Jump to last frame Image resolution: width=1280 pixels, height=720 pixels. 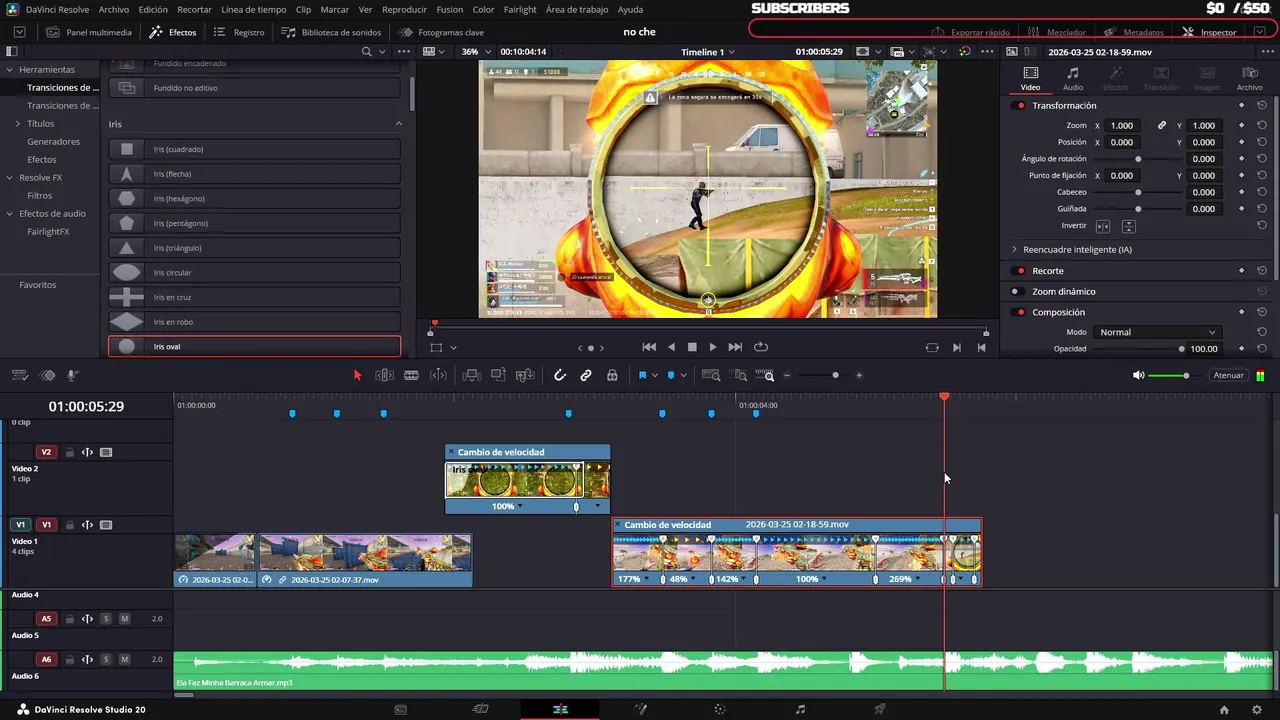(x=735, y=347)
